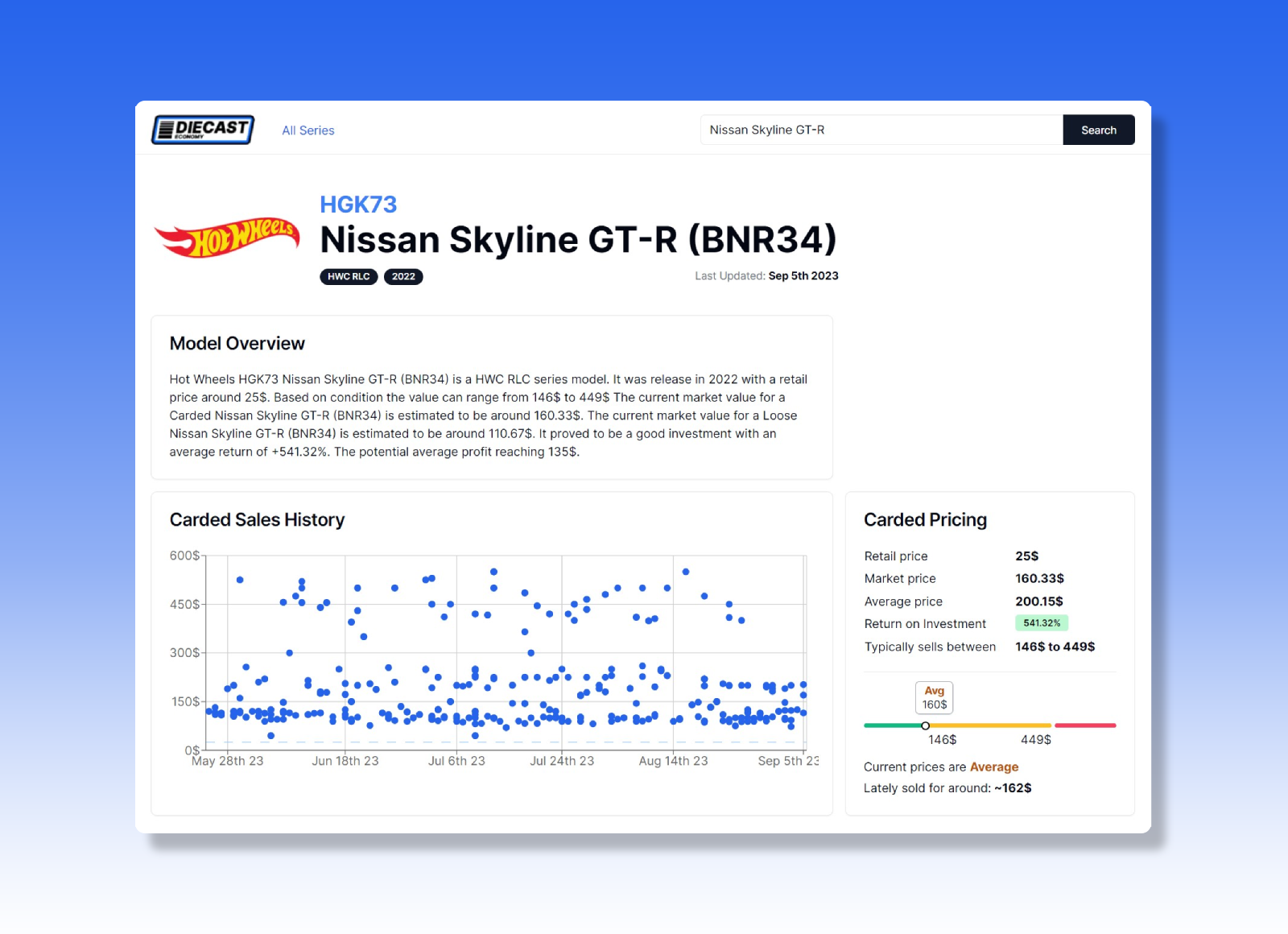Image resolution: width=1288 pixels, height=934 pixels.
Task: Click the May 28th 23 date label
Action: [227, 761]
